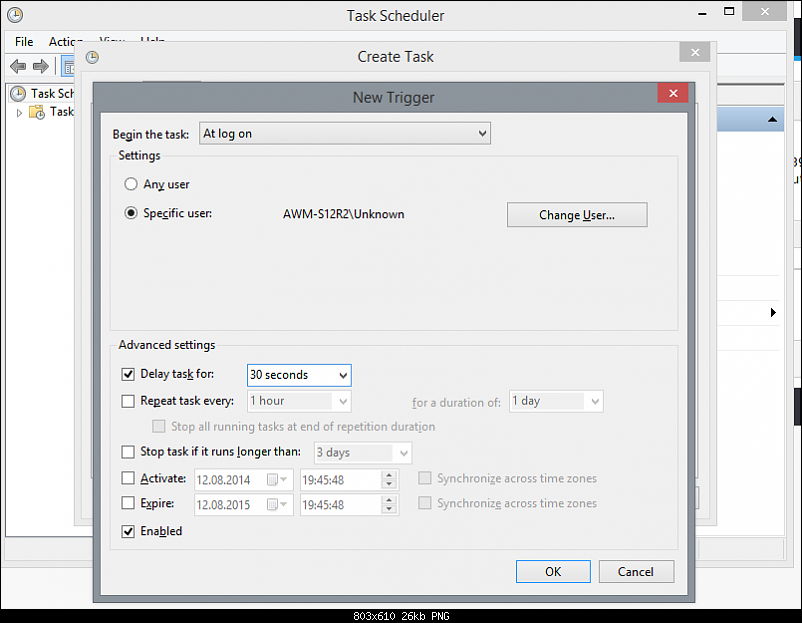802x623 pixels.
Task: Decrease the Expire time with down spinner
Action: pyautogui.click(x=389, y=509)
